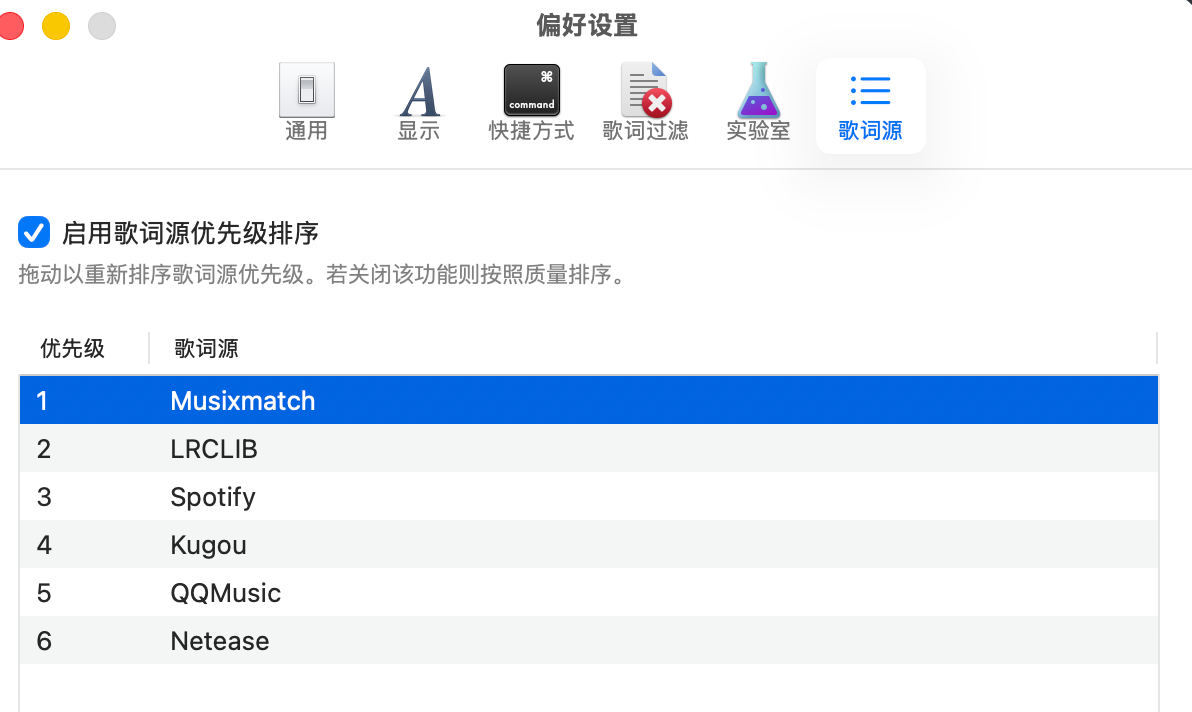Click the 歌词源 column header
Screen dimensions: 1192x712
click(206, 348)
